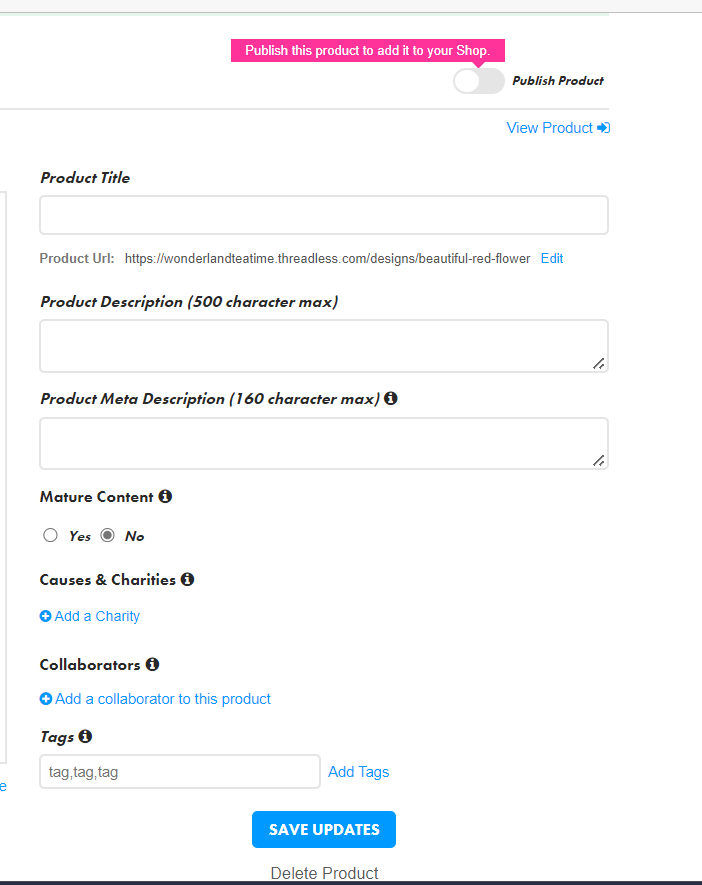Click the Collaborators info icon
702x885 pixels.
point(152,664)
